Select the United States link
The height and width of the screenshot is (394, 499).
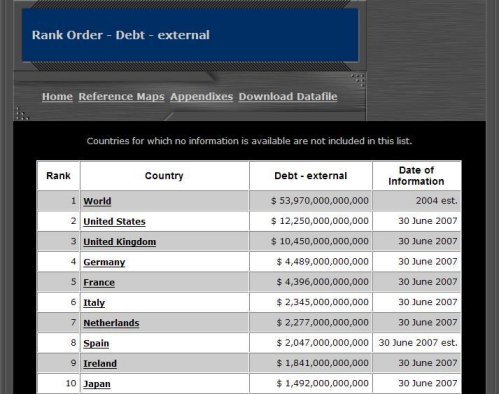click(114, 221)
